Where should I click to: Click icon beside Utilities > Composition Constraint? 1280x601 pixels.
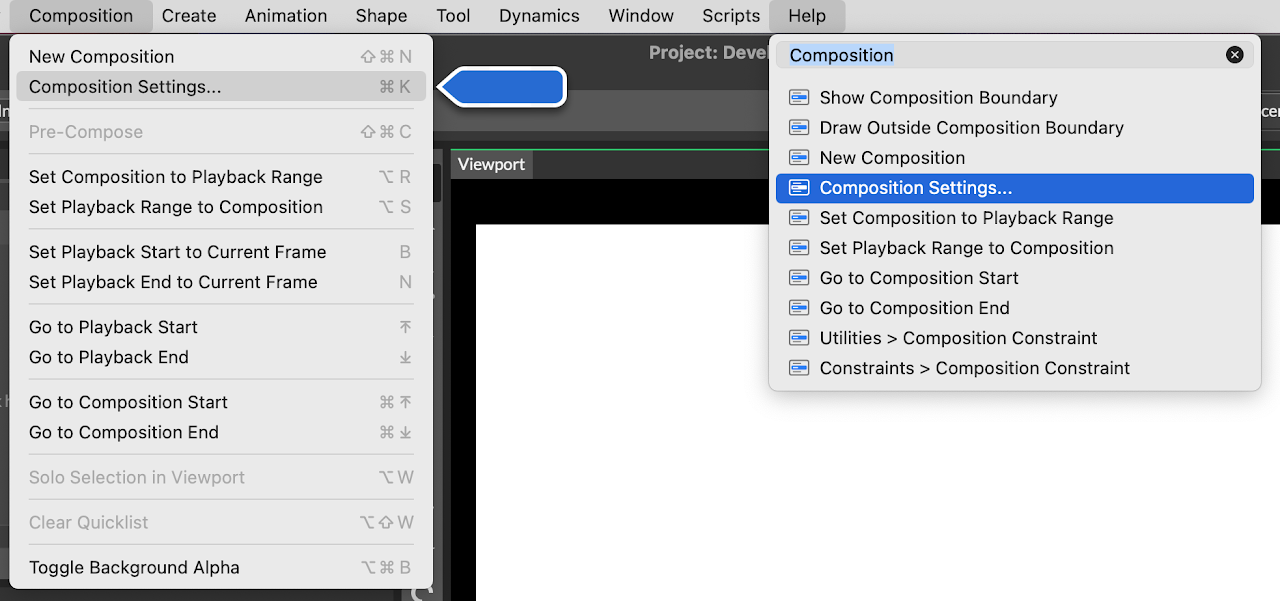coord(798,338)
